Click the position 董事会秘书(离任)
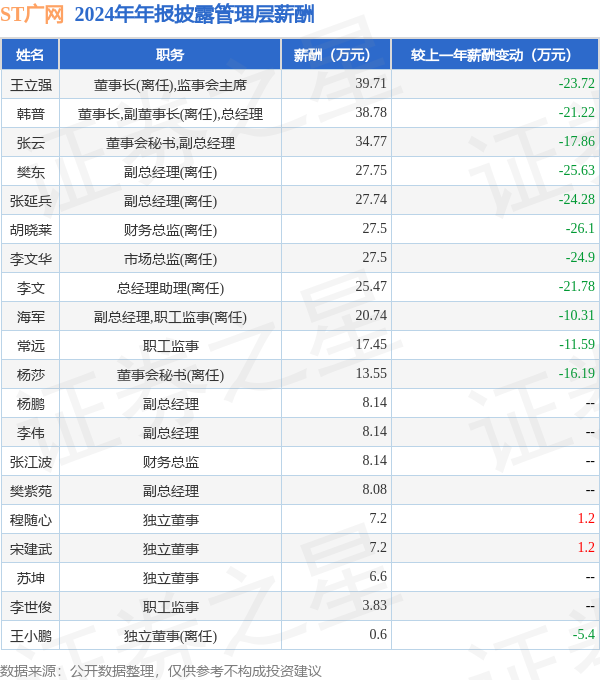This screenshot has height=680, width=600. pos(170,375)
